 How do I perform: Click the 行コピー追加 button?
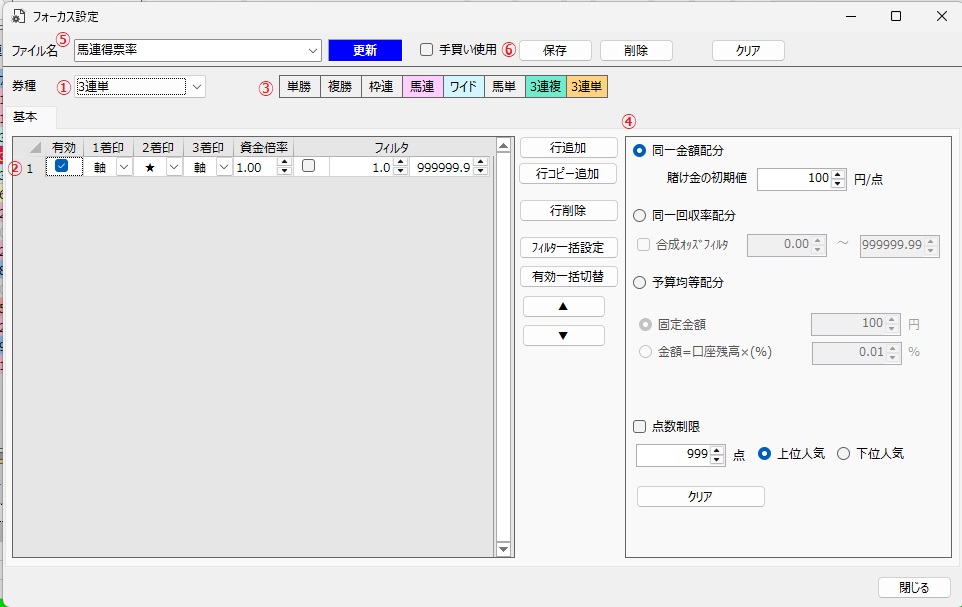(568, 173)
